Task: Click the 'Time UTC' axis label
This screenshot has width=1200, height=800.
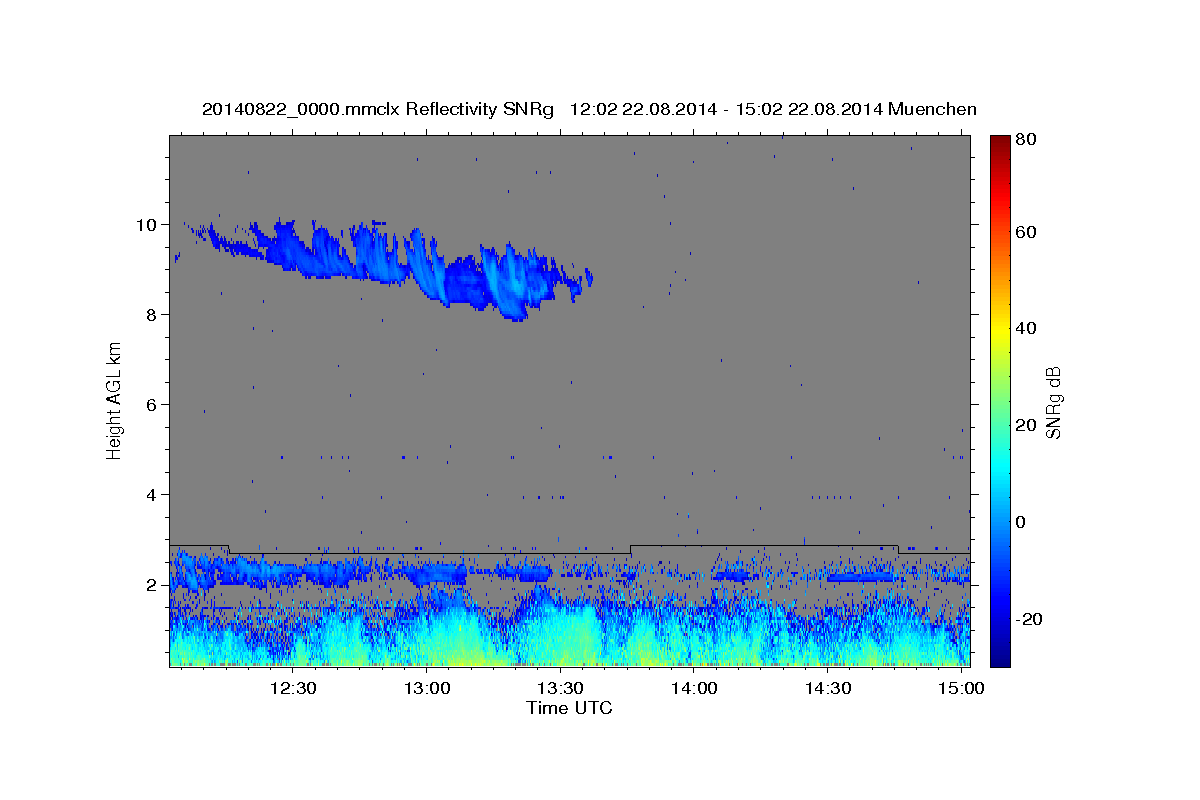Action: pos(569,708)
